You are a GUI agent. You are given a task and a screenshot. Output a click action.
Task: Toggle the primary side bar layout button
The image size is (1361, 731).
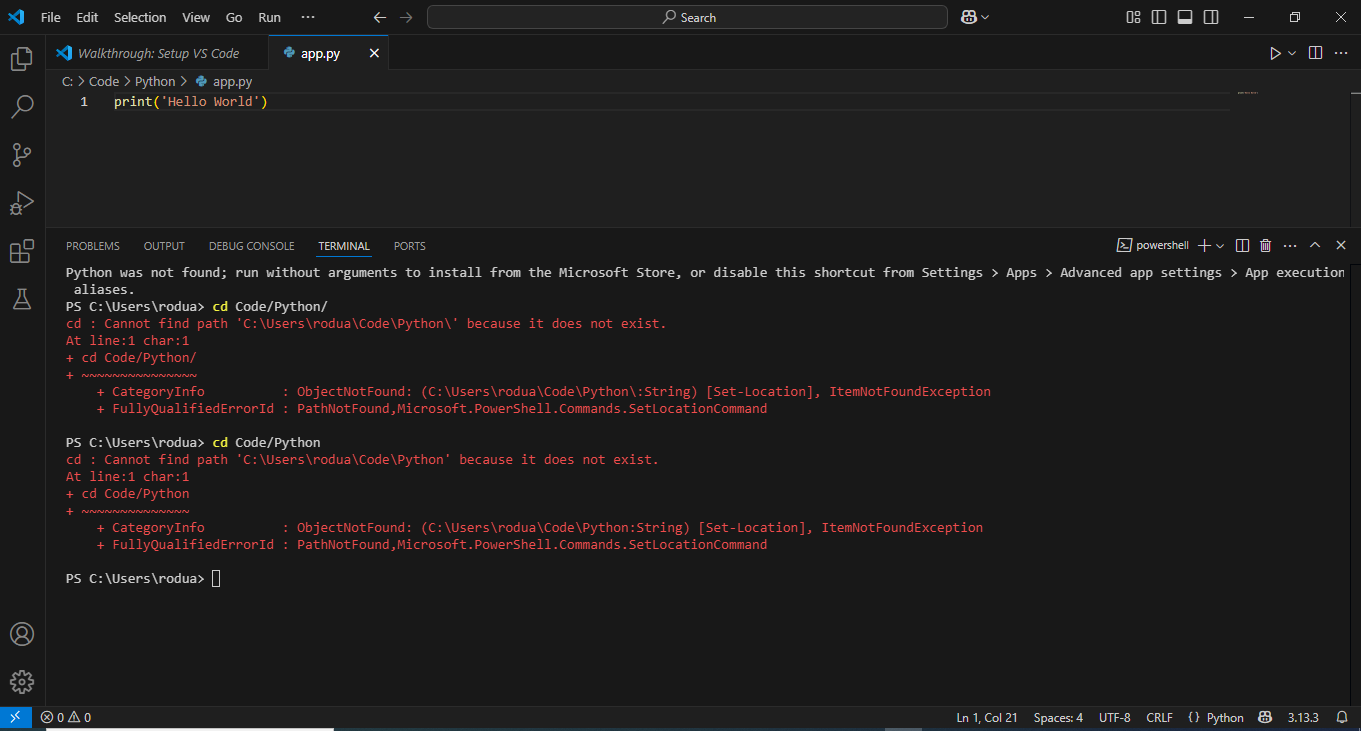[x=1159, y=17]
